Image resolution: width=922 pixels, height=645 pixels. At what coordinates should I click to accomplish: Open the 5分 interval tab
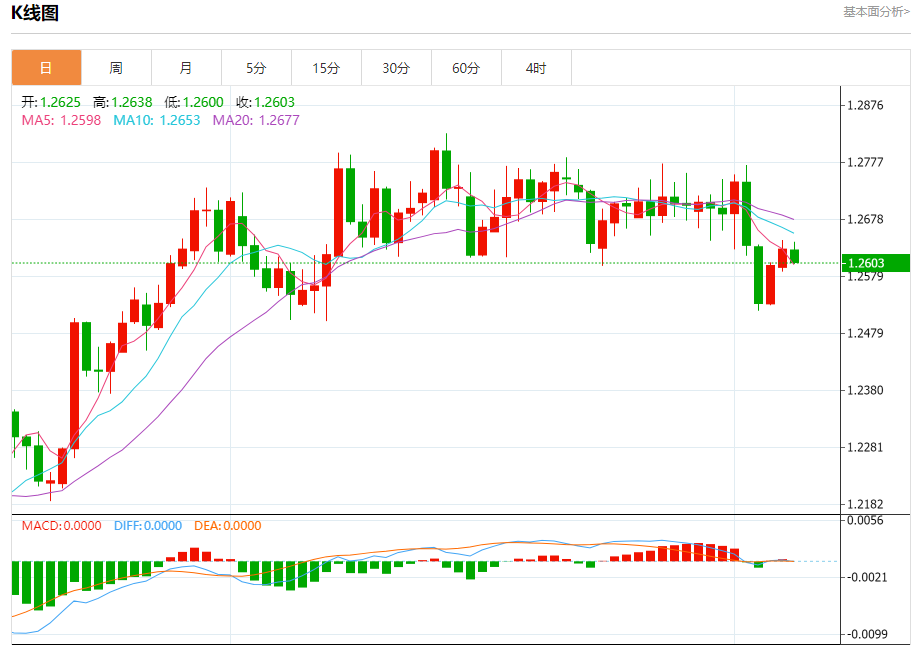click(x=256, y=68)
